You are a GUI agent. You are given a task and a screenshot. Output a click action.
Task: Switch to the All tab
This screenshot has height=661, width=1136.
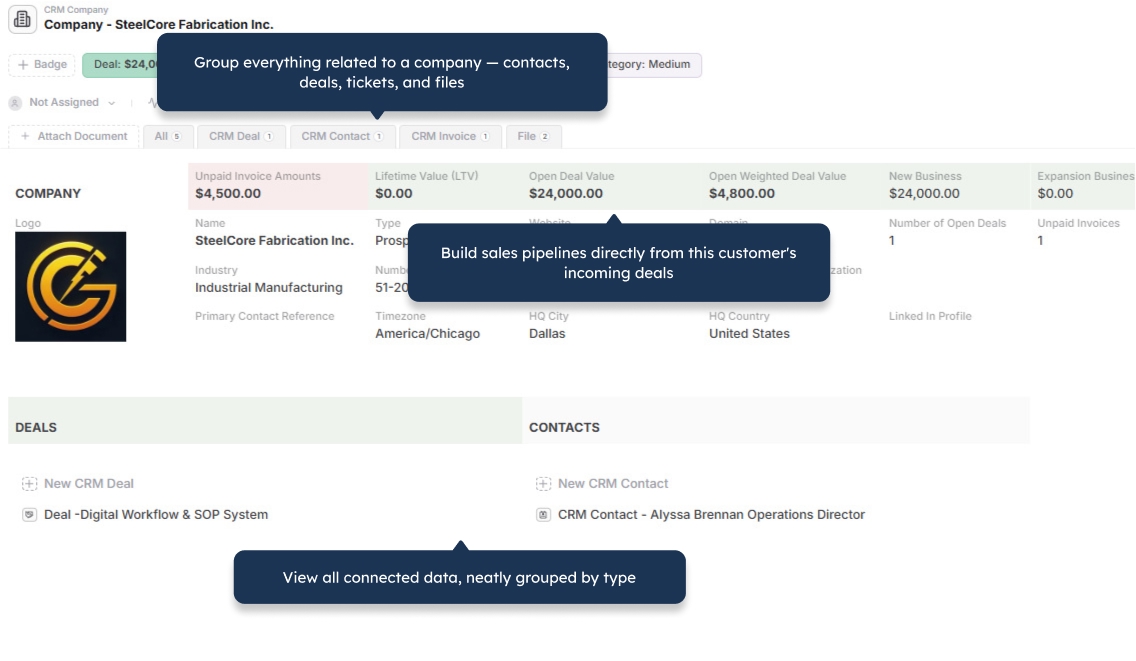[167, 136]
